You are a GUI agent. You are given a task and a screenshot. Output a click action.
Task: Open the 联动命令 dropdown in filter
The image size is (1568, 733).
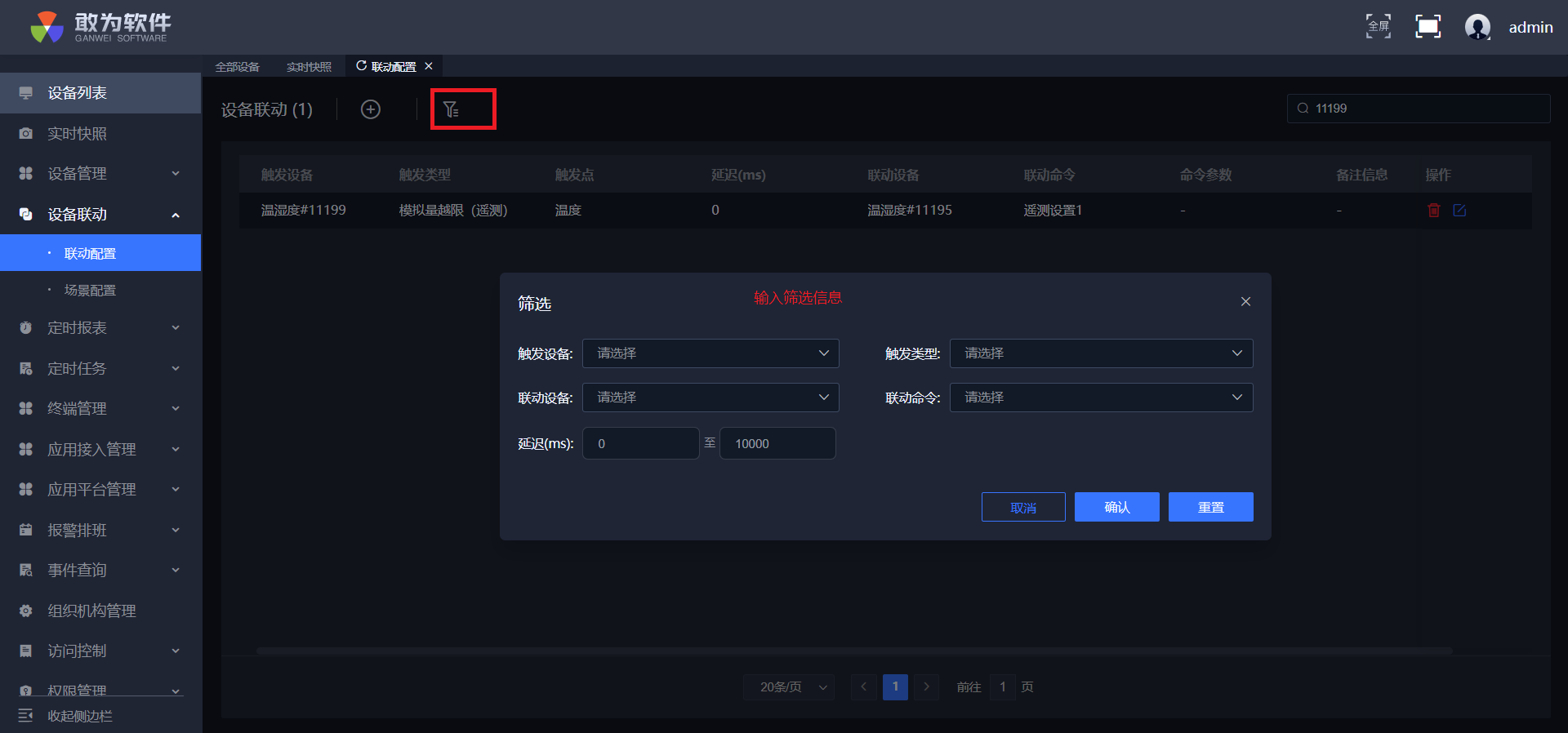(x=1101, y=398)
